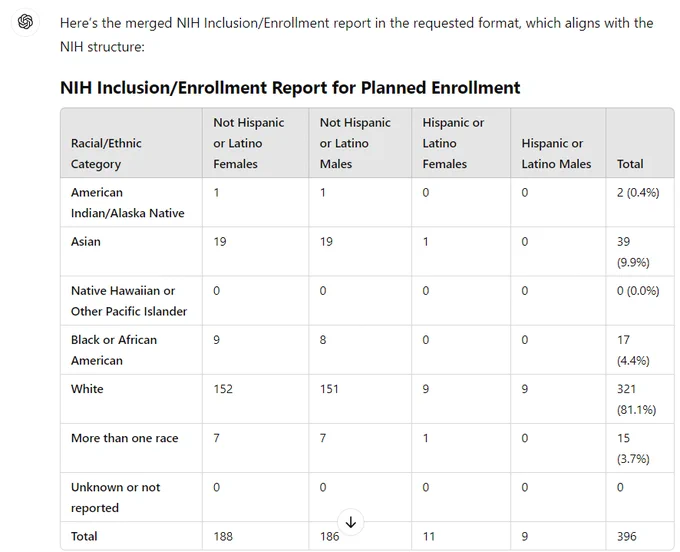Image resolution: width=680 pixels, height=552 pixels.
Task: Select the Racial/Ethnic Category column header
Action: tap(106, 154)
